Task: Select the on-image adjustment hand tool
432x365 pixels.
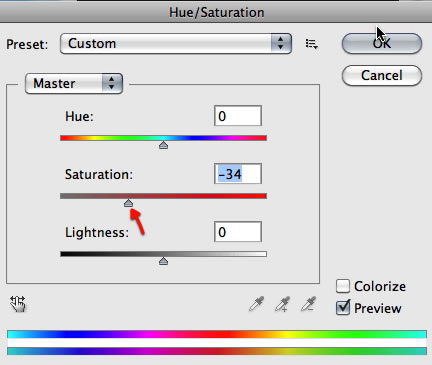Action: (18, 304)
